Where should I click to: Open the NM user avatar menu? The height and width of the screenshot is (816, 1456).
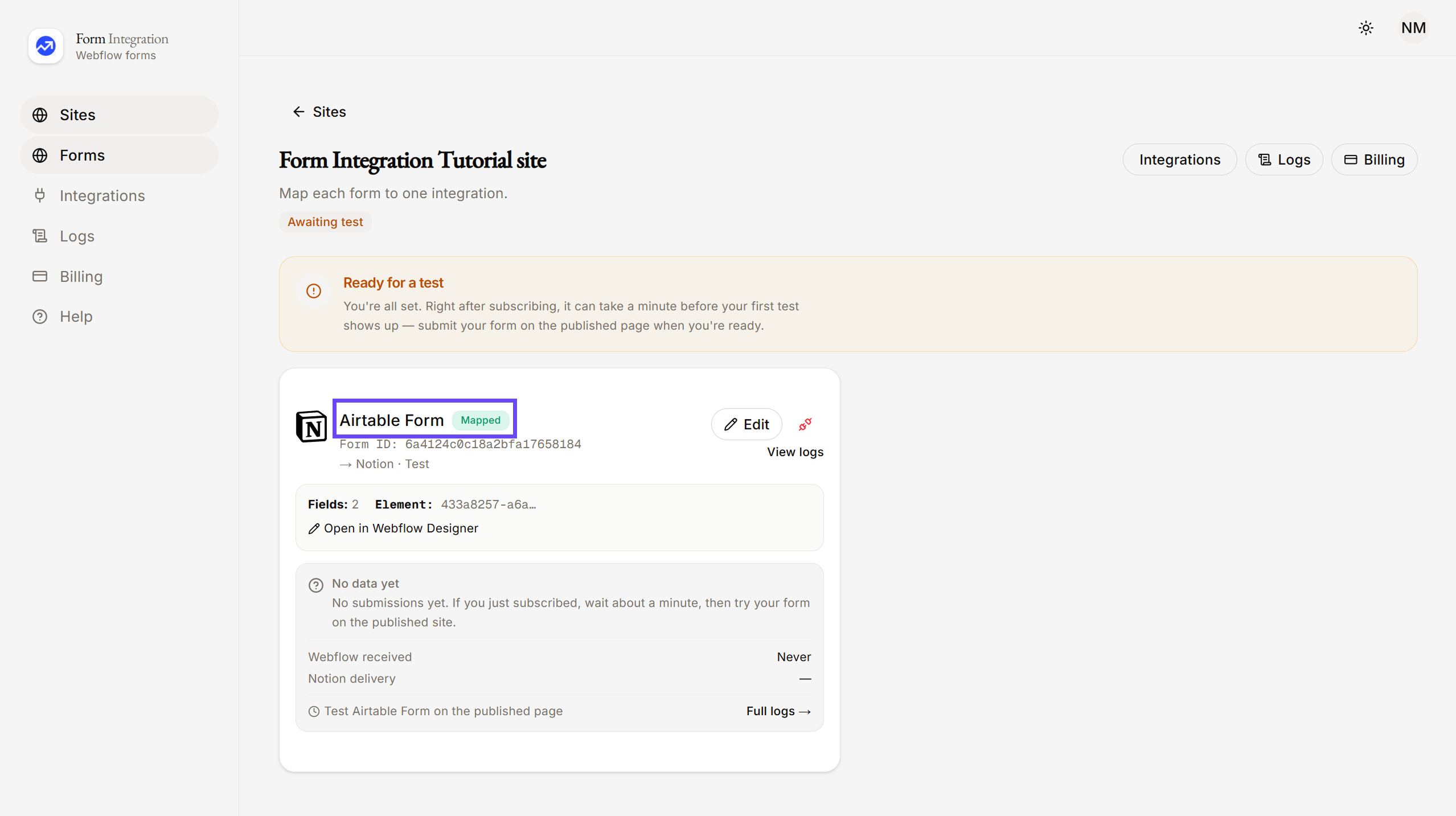click(1413, 28)
